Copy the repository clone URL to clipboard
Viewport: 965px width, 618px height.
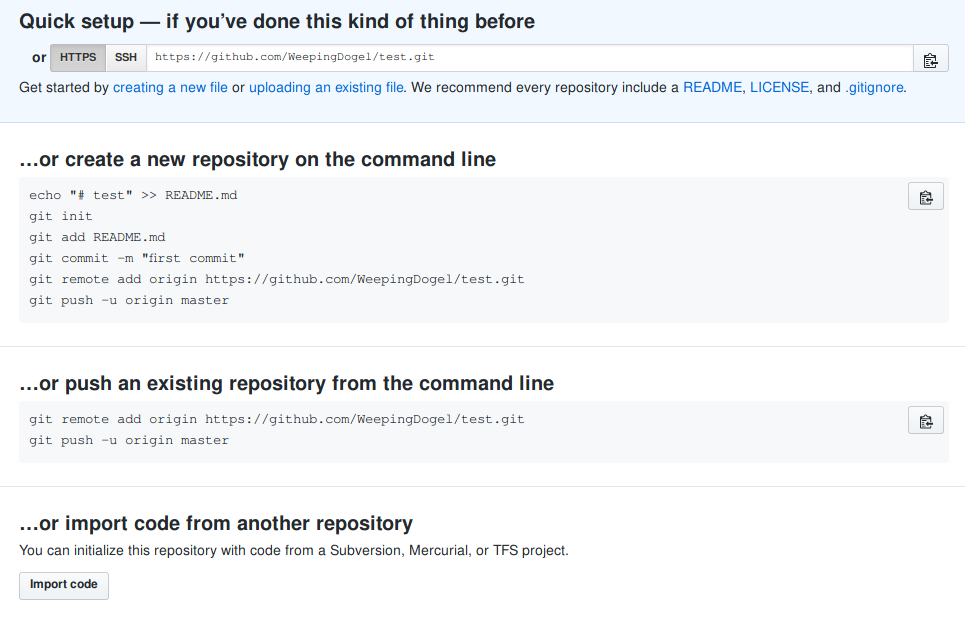pos(930,59)
